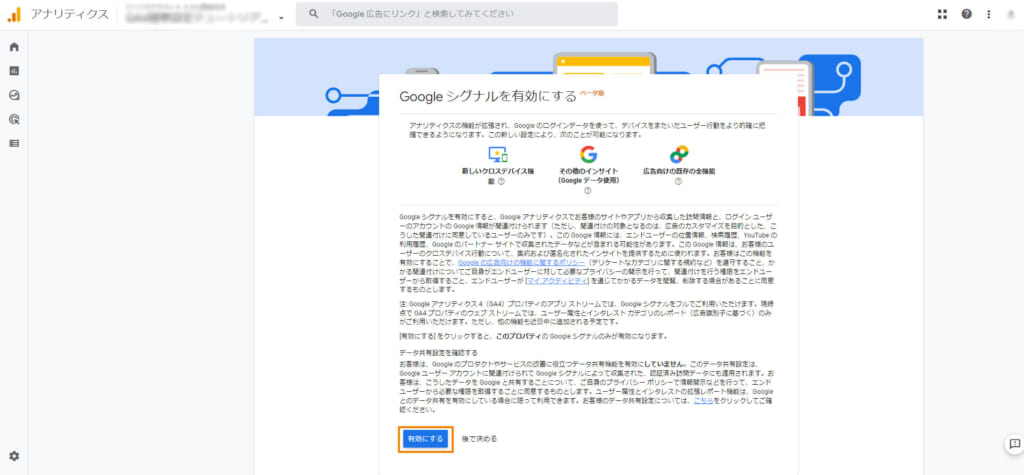Click the アナリティクス title text
This screenshot has width=1024, height=475.
tap(70, 14)
